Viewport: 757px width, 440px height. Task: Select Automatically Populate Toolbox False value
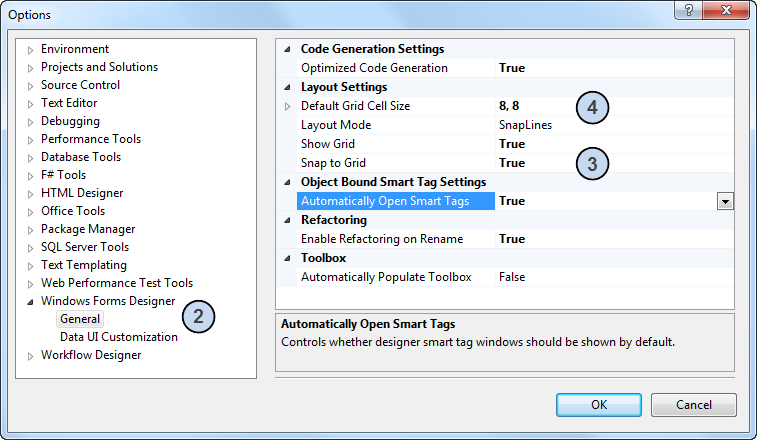[512, 277]
